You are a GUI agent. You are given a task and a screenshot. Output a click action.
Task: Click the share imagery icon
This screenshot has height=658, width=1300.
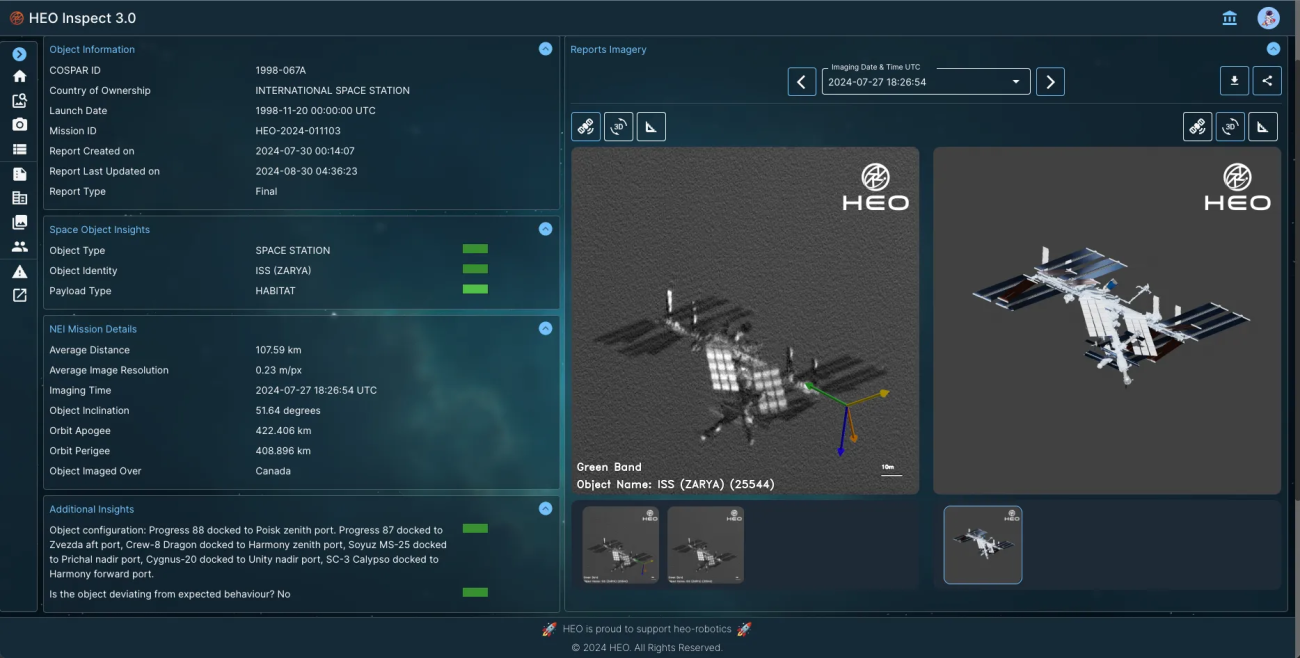[x=1267, y=81]
